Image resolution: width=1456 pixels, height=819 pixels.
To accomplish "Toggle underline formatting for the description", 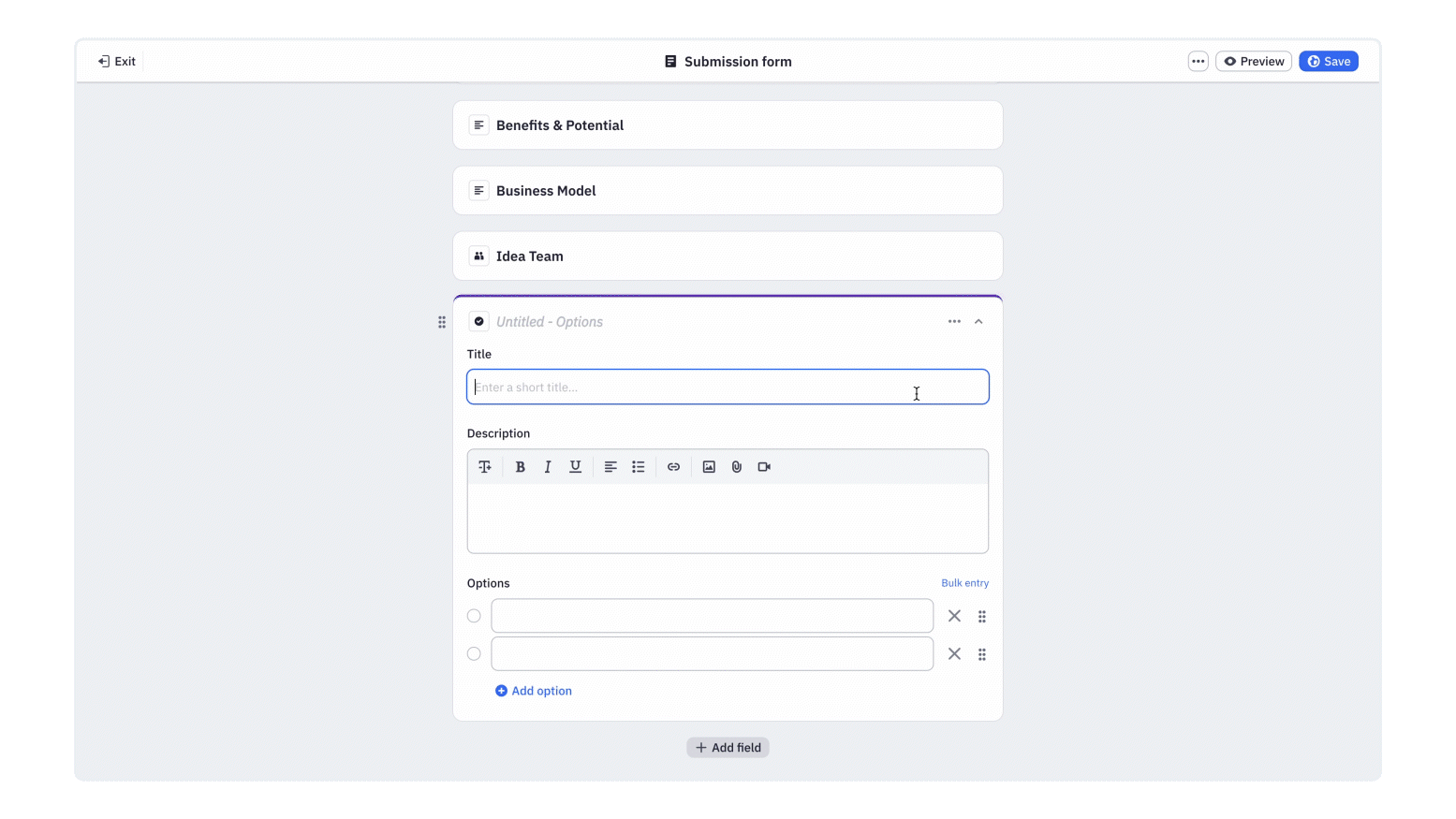I will [x=576, y=466].
